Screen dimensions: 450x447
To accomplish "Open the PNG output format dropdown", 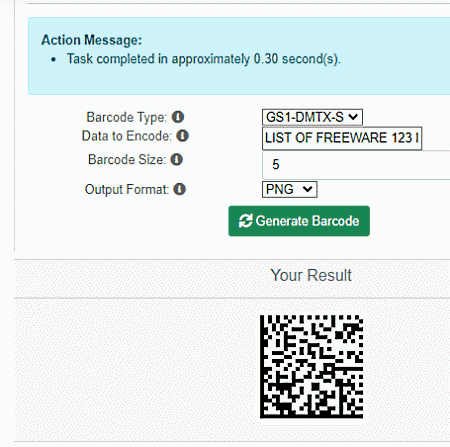I will pyautogui.click(x=289, y=189).
